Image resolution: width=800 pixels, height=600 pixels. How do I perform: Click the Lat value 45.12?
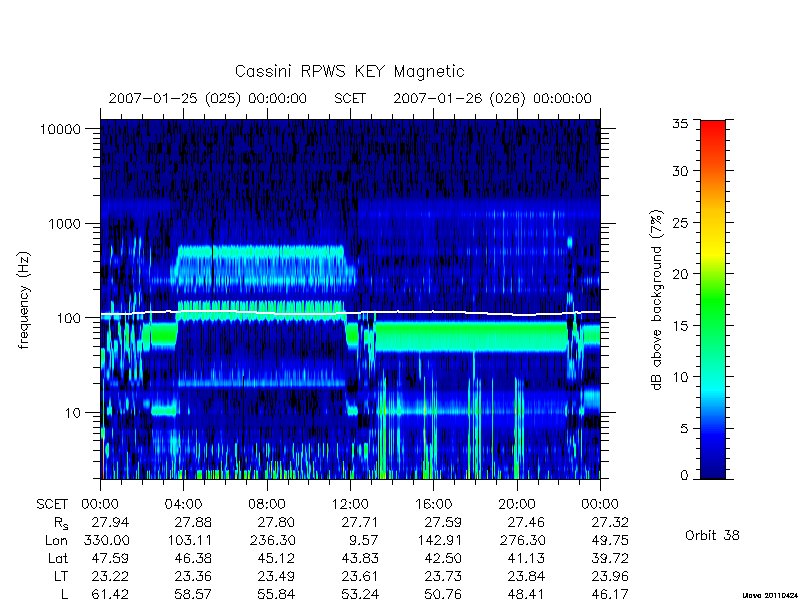coord(276,559)
